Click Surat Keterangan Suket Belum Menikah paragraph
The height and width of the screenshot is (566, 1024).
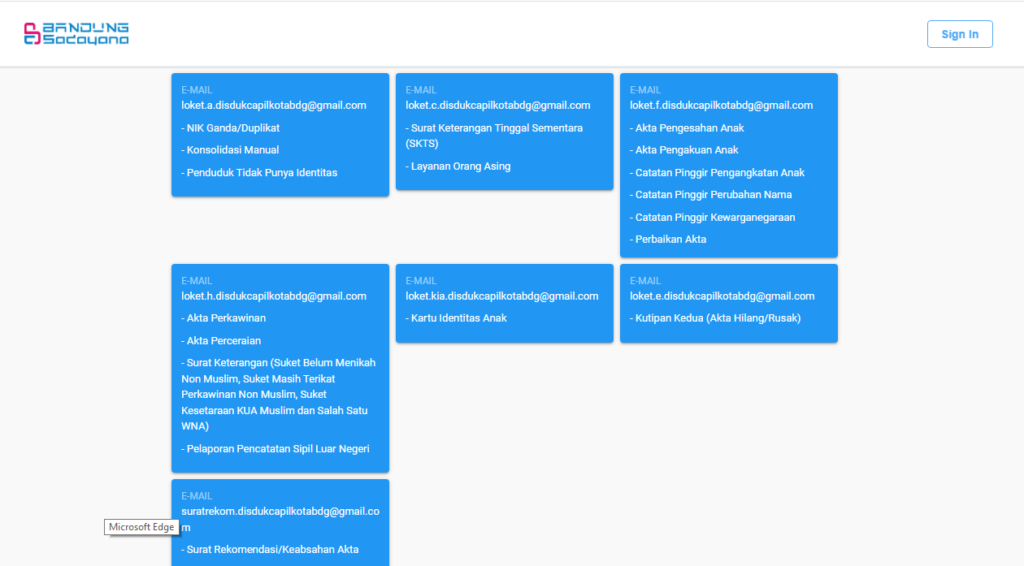[279, 394]
